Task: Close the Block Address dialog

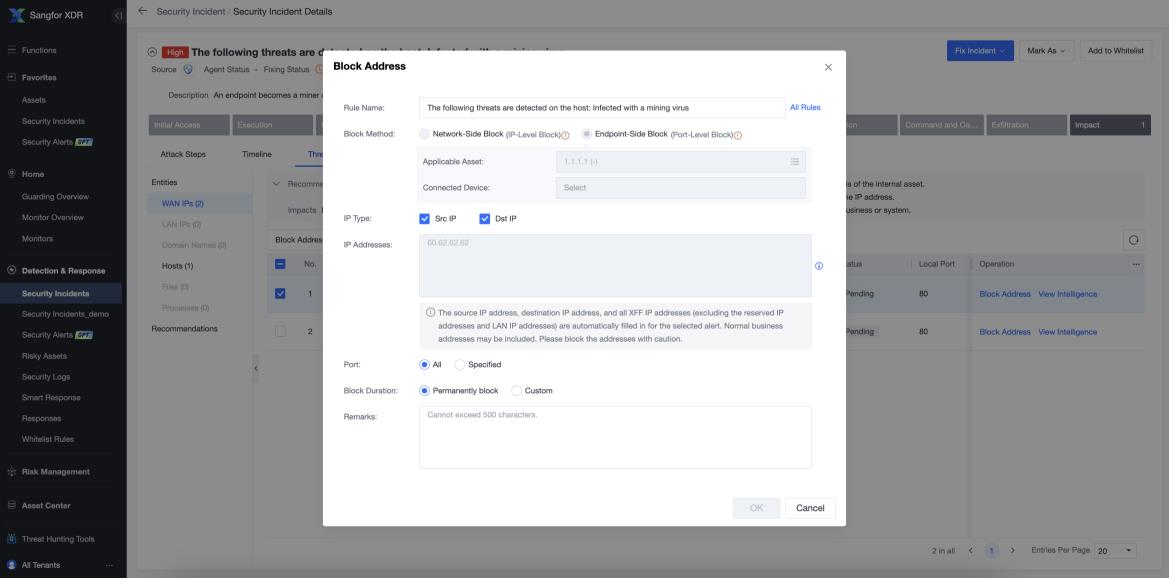Action: coord(828,67)
